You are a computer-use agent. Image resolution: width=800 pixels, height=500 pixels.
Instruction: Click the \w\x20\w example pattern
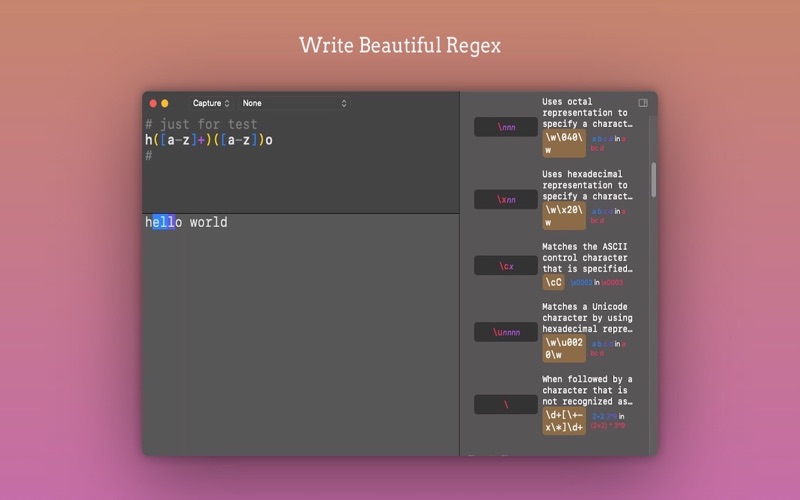[x=564, y=216]
